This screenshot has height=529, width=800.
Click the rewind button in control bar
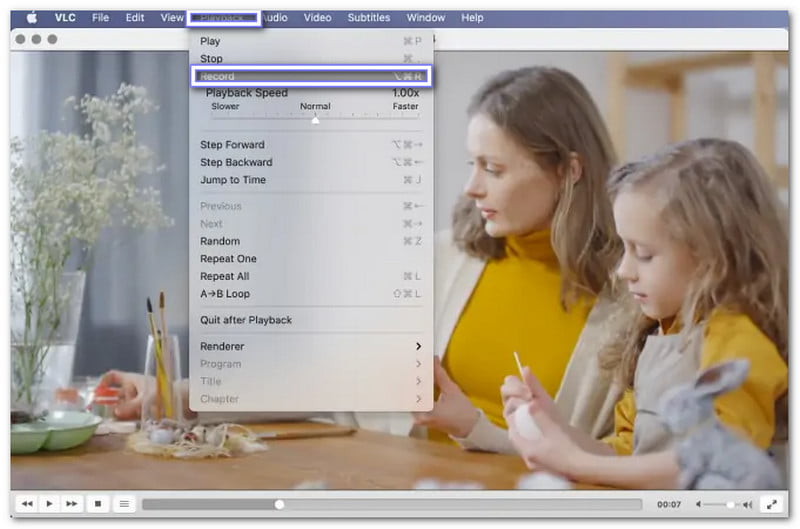(28, 504)
